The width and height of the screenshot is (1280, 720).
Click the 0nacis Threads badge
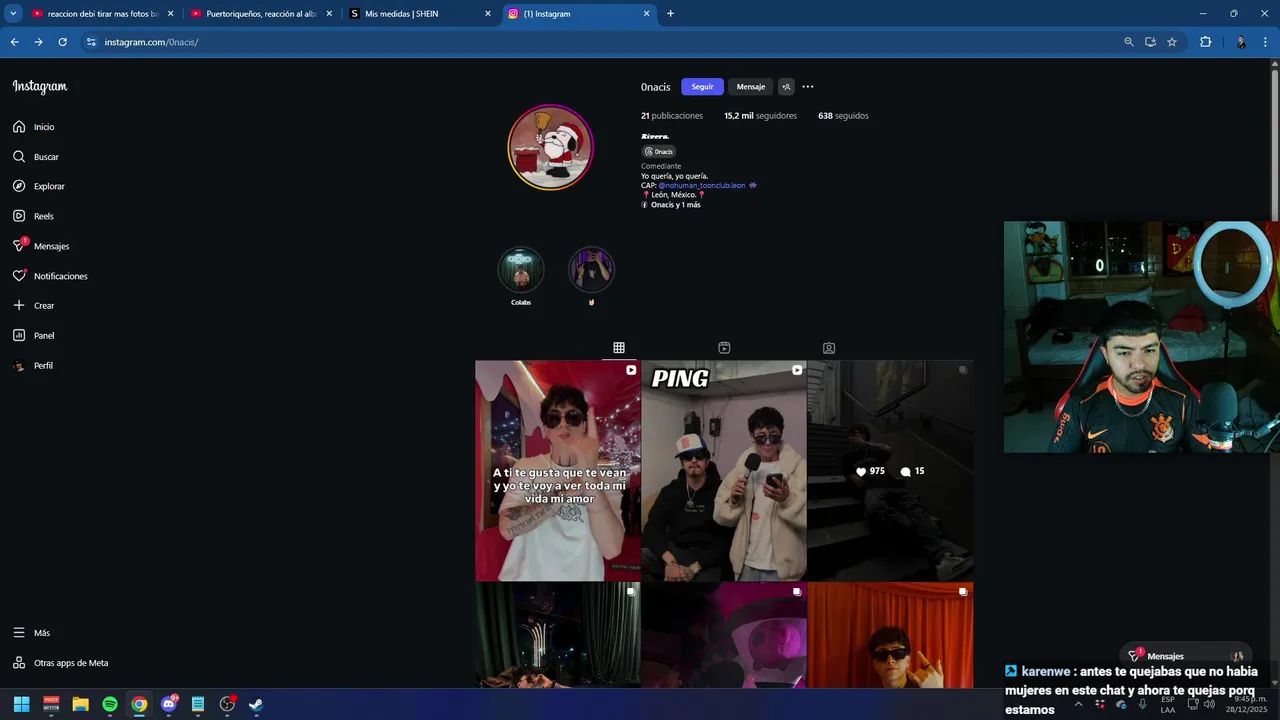coord(659,152)
